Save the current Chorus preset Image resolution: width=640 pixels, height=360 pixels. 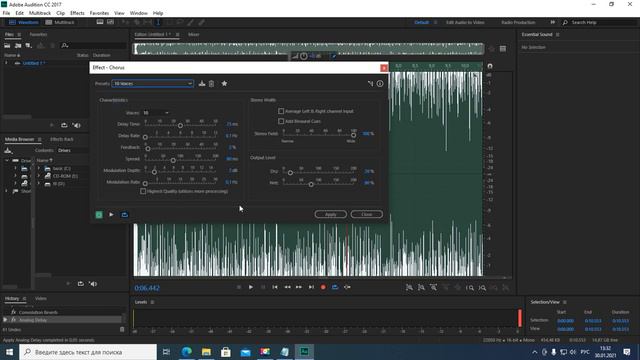pyautogui.click(x=202, y=84)
